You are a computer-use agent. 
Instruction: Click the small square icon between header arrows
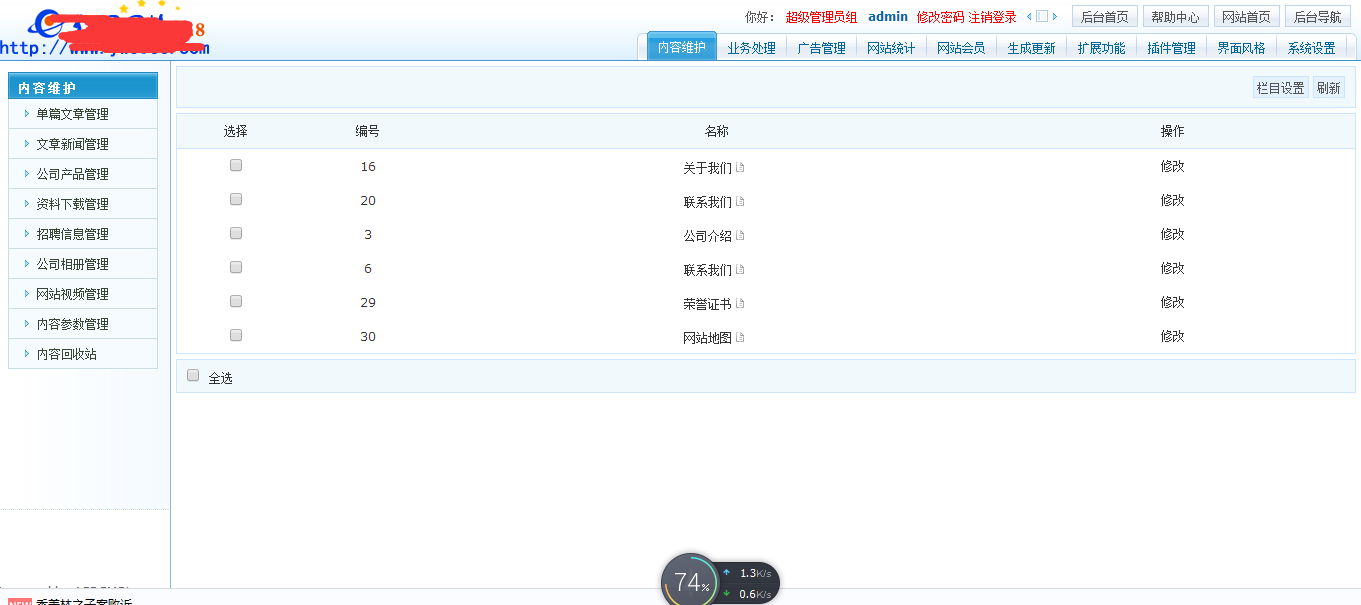pos(1041,17)
